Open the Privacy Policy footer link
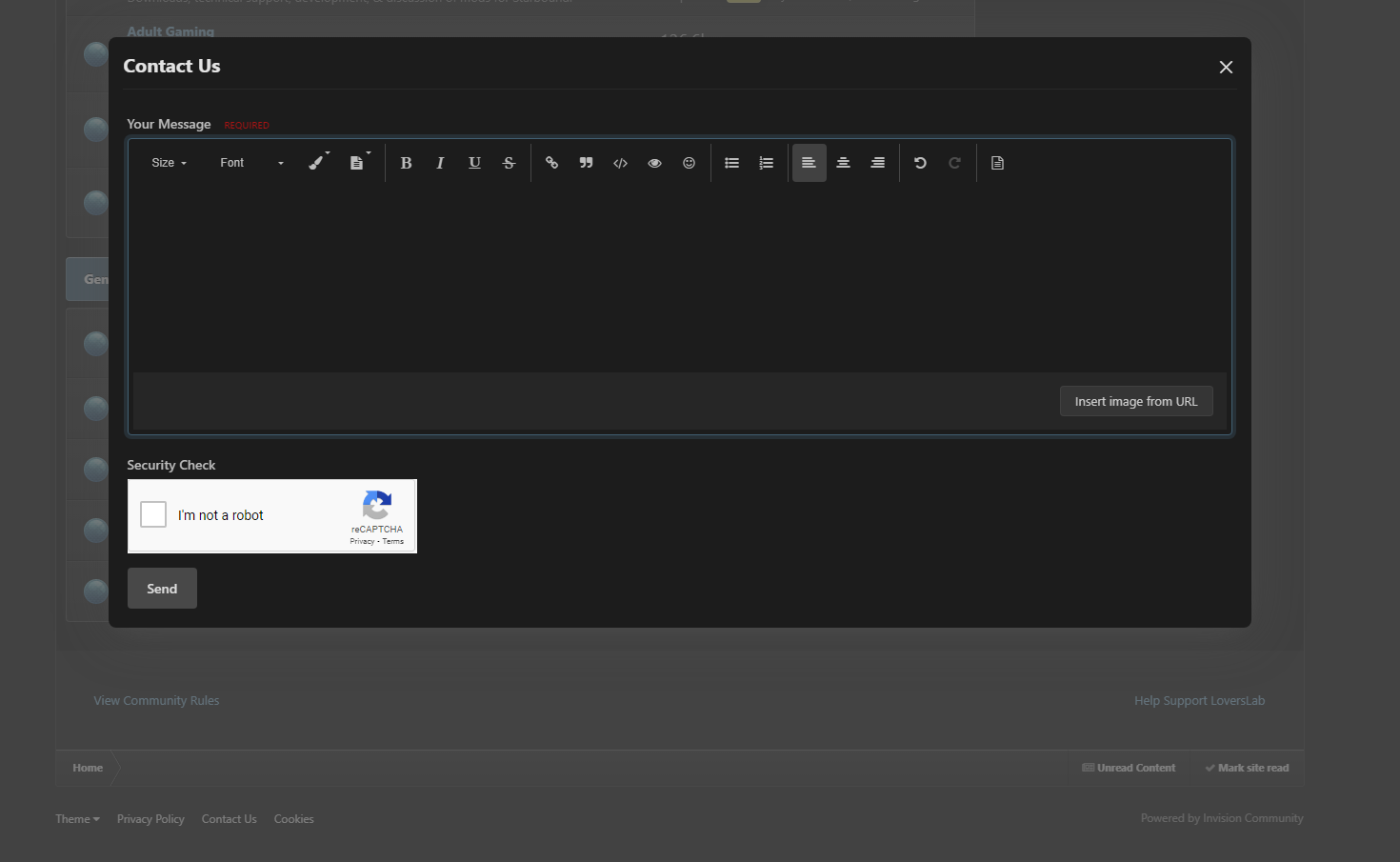The height and width of the screenshot is (862, 1400). (150, 819)
